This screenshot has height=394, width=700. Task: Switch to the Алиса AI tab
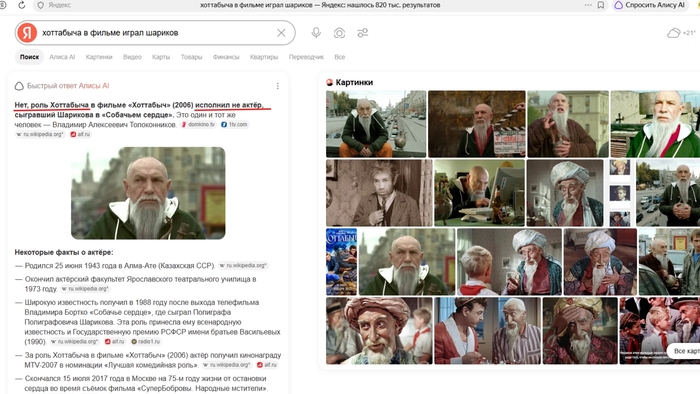pyautogui.click(x=62, y=57)
